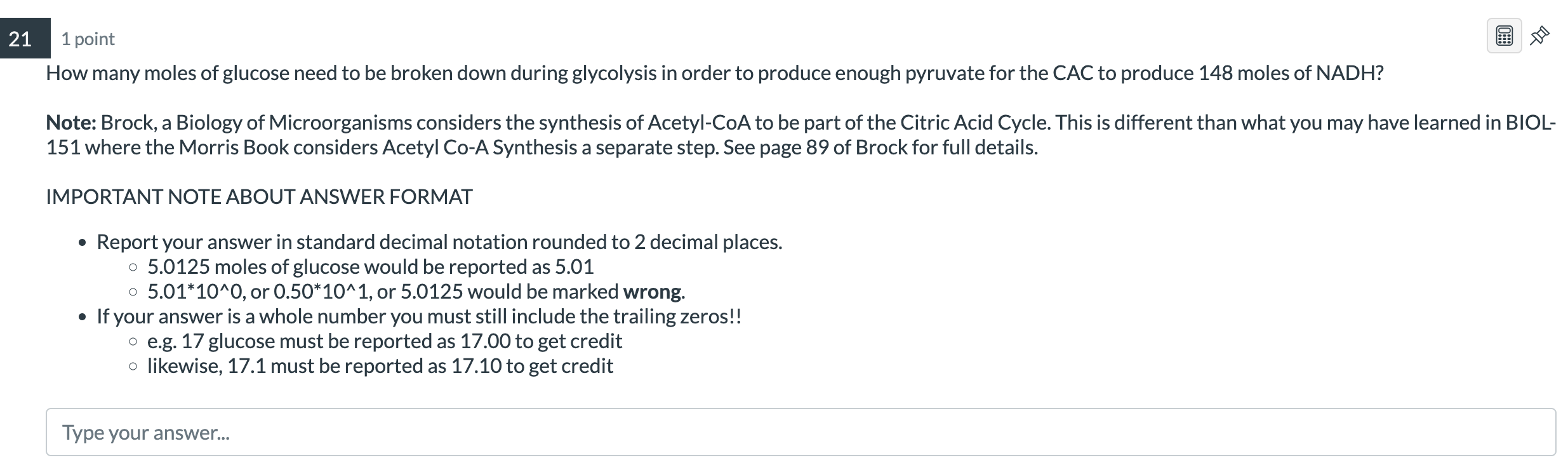
Task: Click the bold 'Note:' text
Action: (x=71, y=122)
